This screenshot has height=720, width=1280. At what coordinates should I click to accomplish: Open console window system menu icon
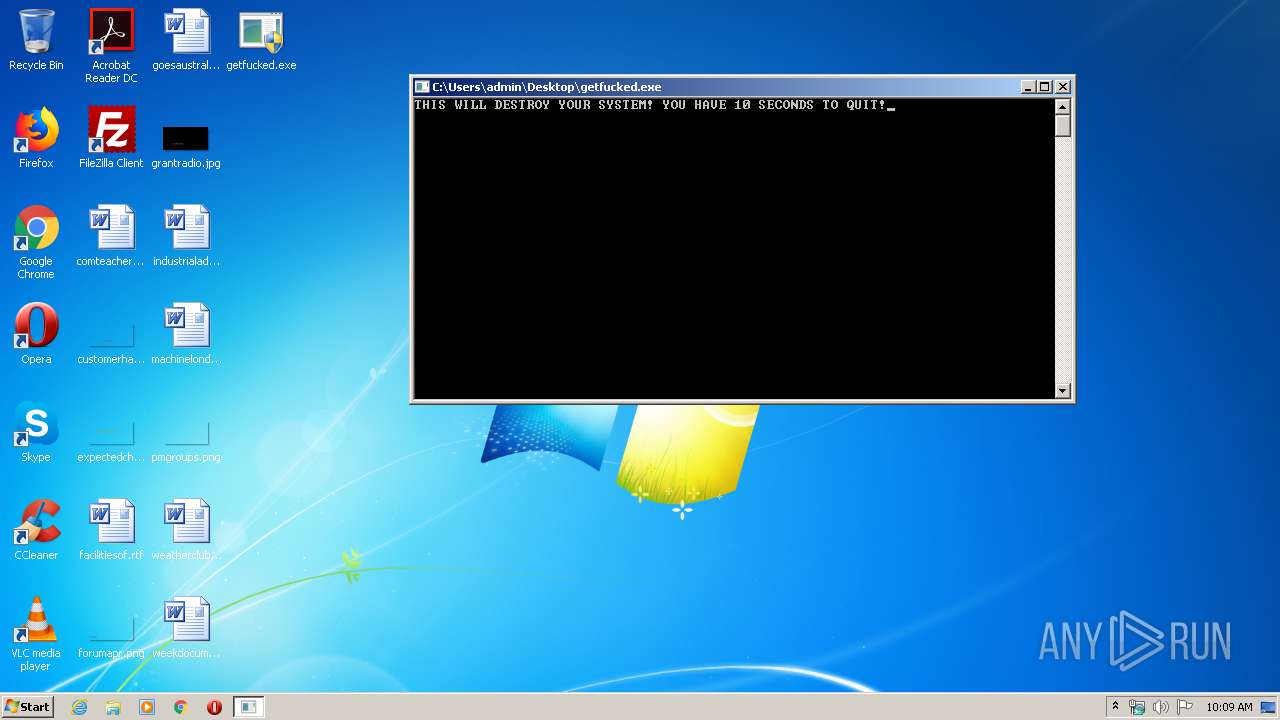tap(422, 87)
